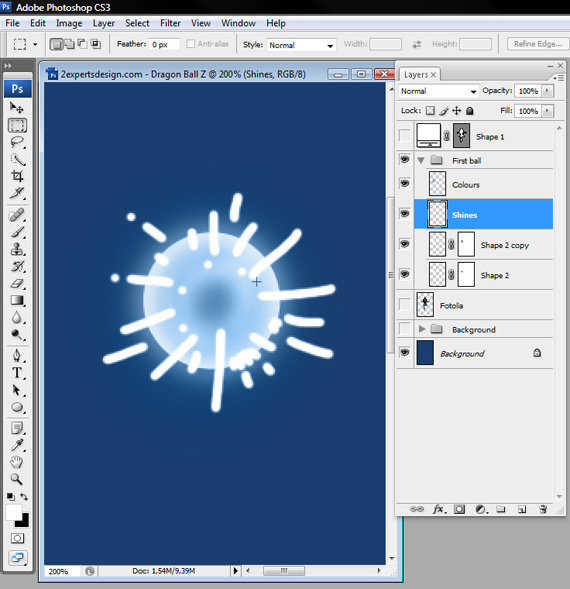Hide the Colours layer

[x=404, y=184]
